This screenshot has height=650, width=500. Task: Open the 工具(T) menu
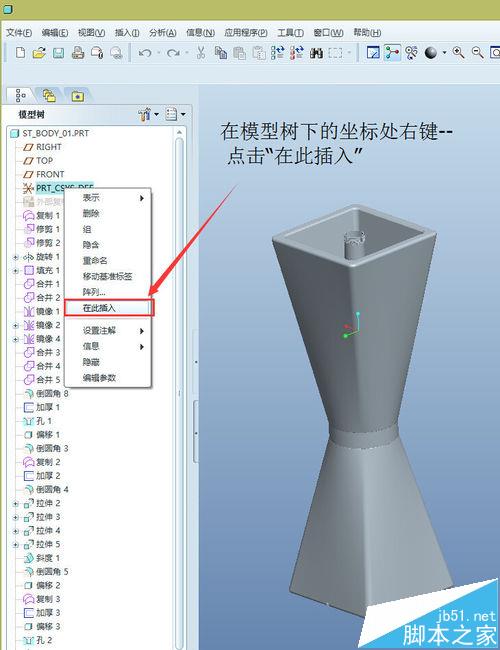tap(290, 32)
